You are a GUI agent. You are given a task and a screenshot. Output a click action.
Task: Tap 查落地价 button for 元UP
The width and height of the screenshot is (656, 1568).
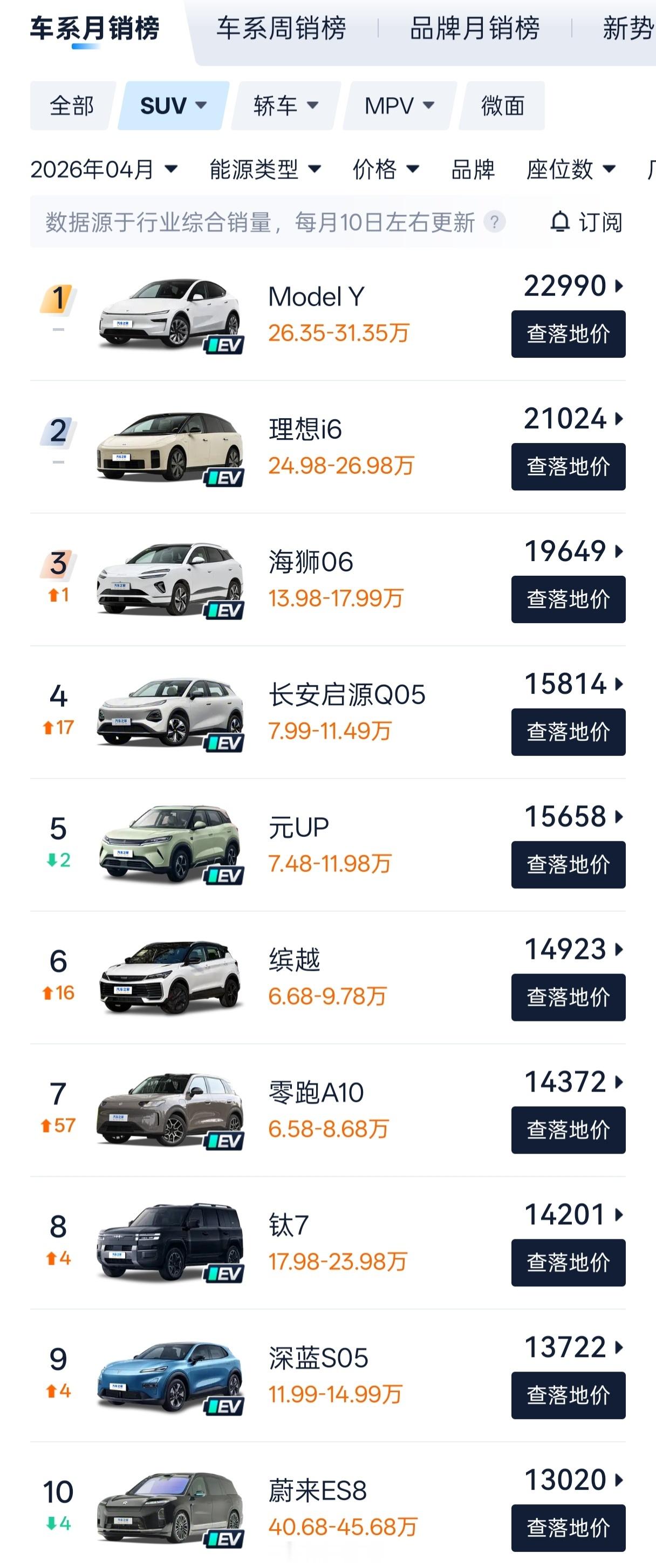(x=569, y=864)
